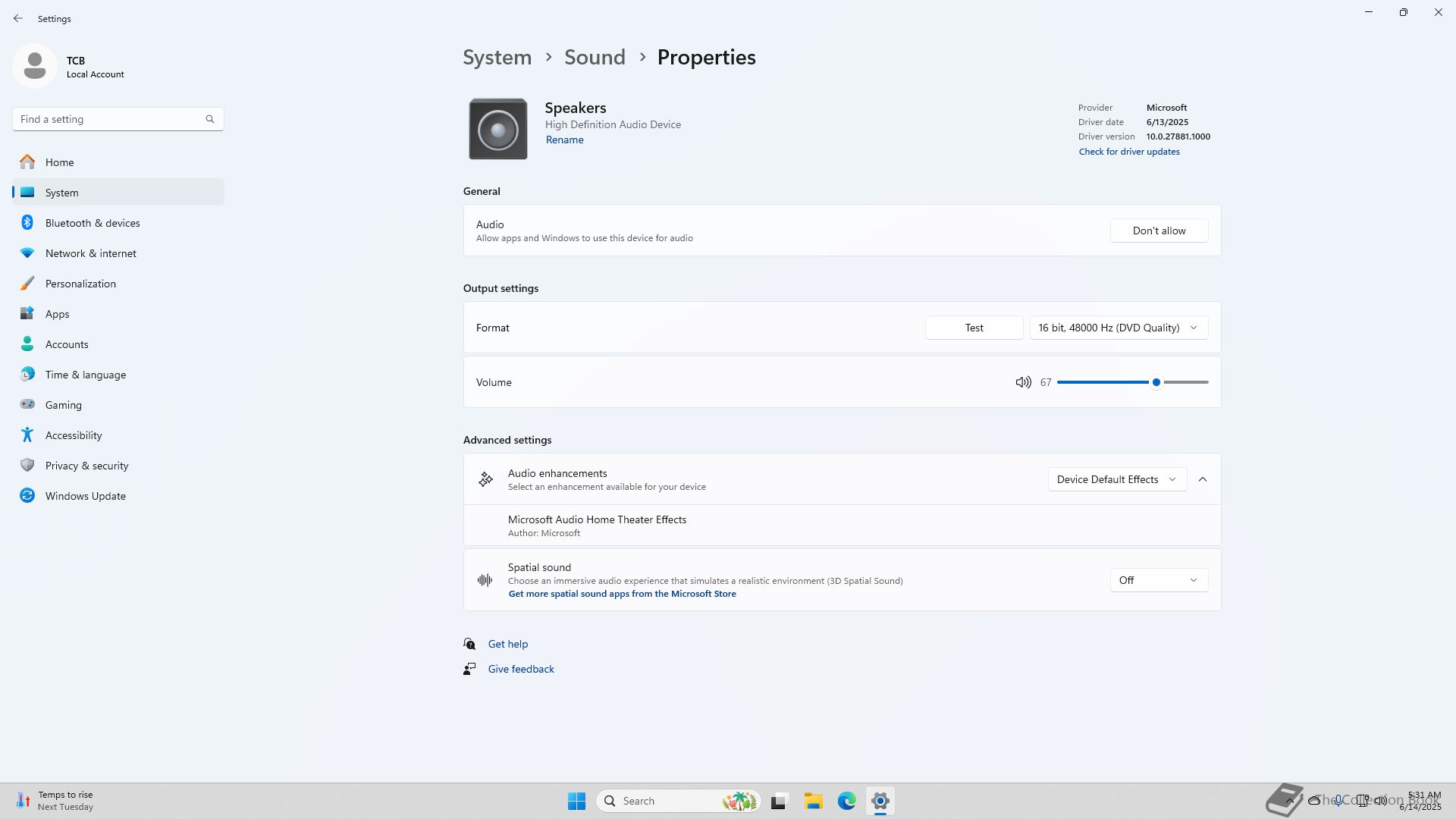The width and height of the screenshot is (1456, 819).
Task: Collapse the Audio enhancements section
Action: (1203, 479)
